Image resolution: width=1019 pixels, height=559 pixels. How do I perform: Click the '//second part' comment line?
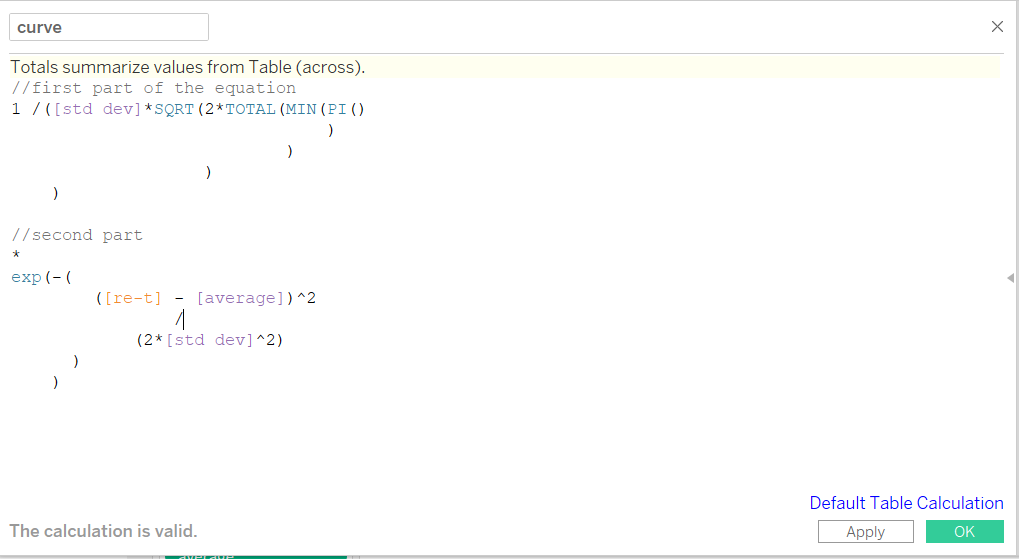coord(77,235)
